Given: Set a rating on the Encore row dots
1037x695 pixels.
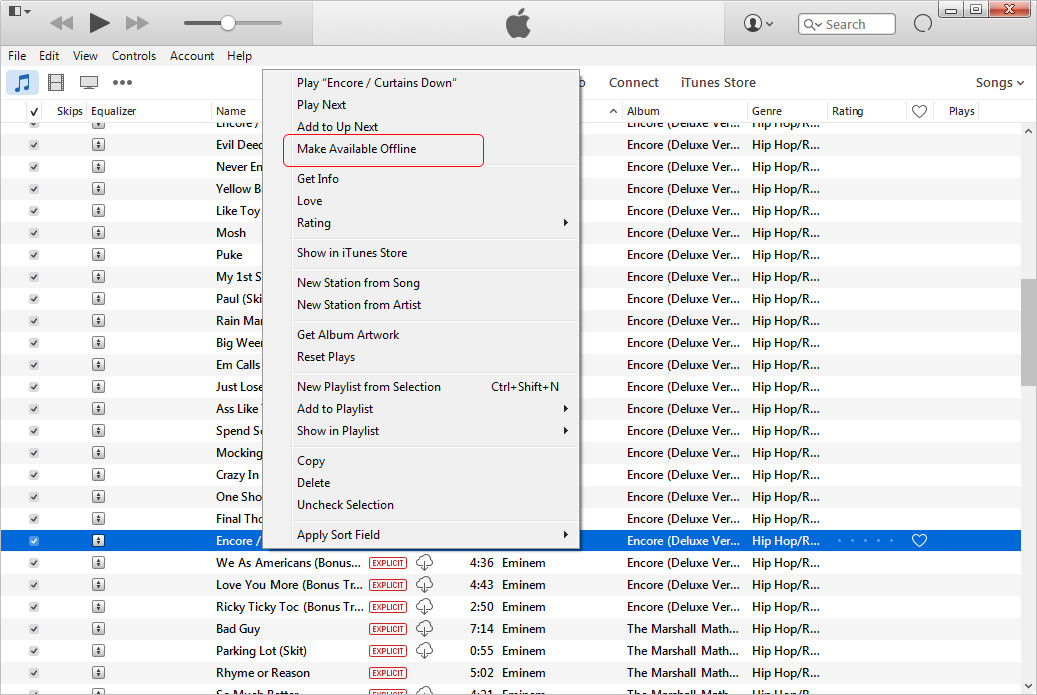Looking at the screenshot, I should click(x=866, y=541).
